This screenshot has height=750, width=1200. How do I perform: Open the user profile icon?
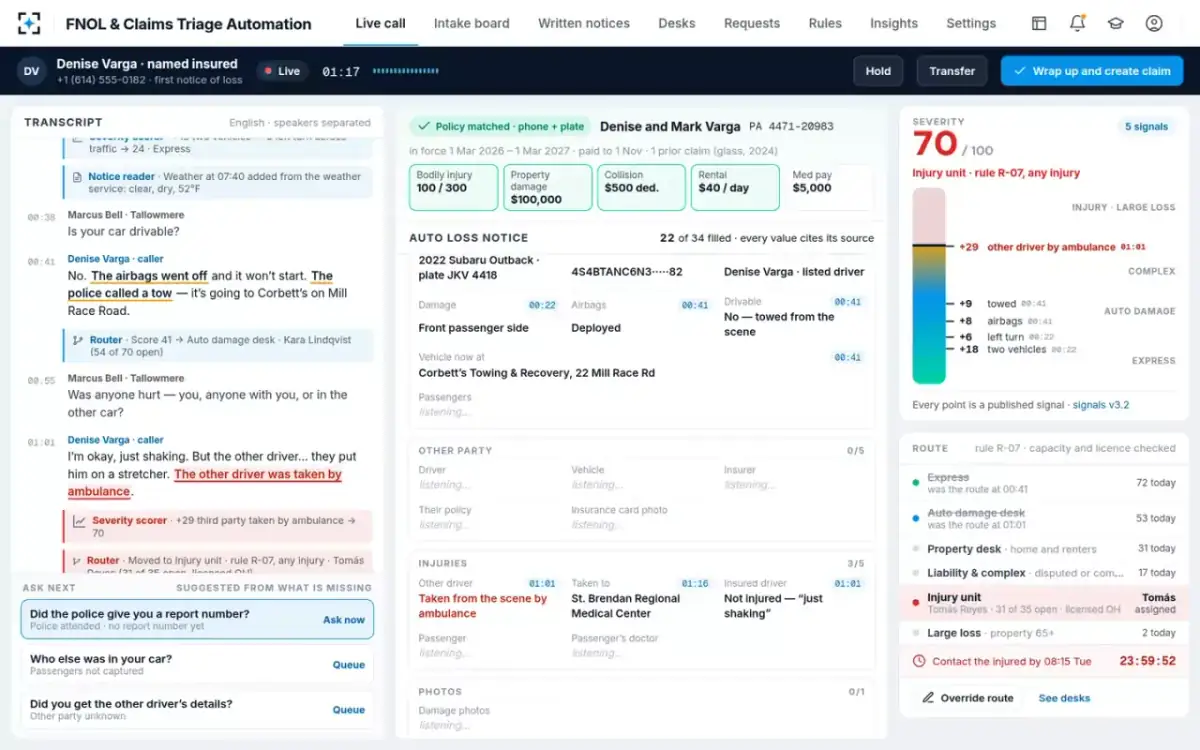tap(1154, 23)
